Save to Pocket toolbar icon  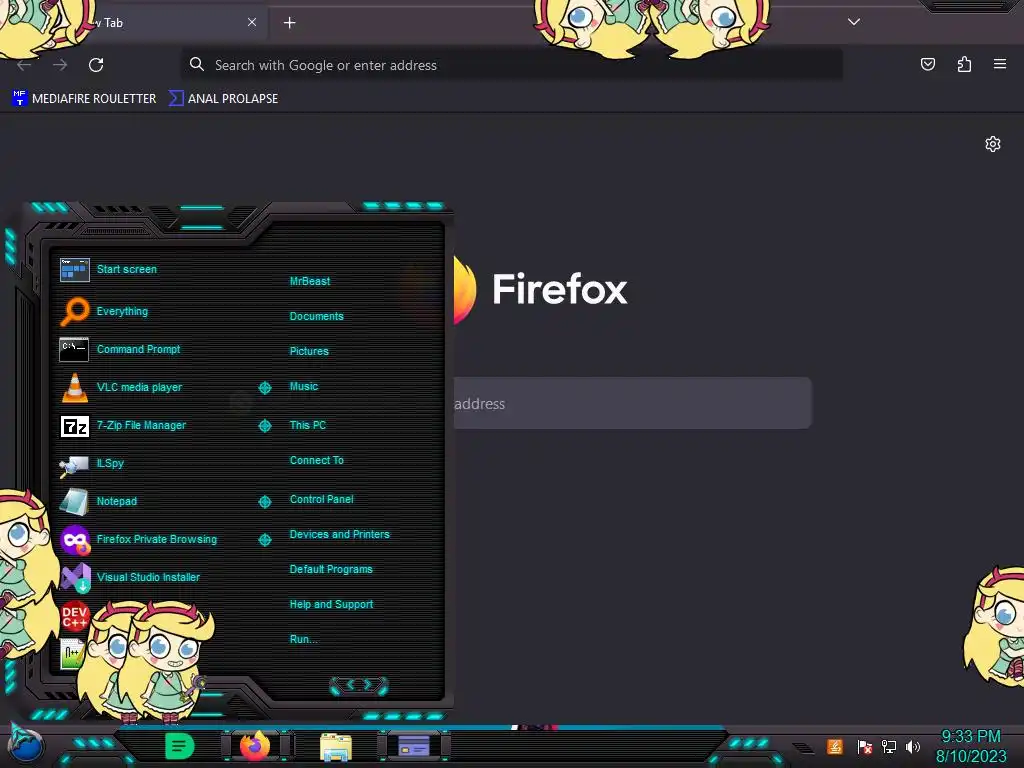coord(927,64)
